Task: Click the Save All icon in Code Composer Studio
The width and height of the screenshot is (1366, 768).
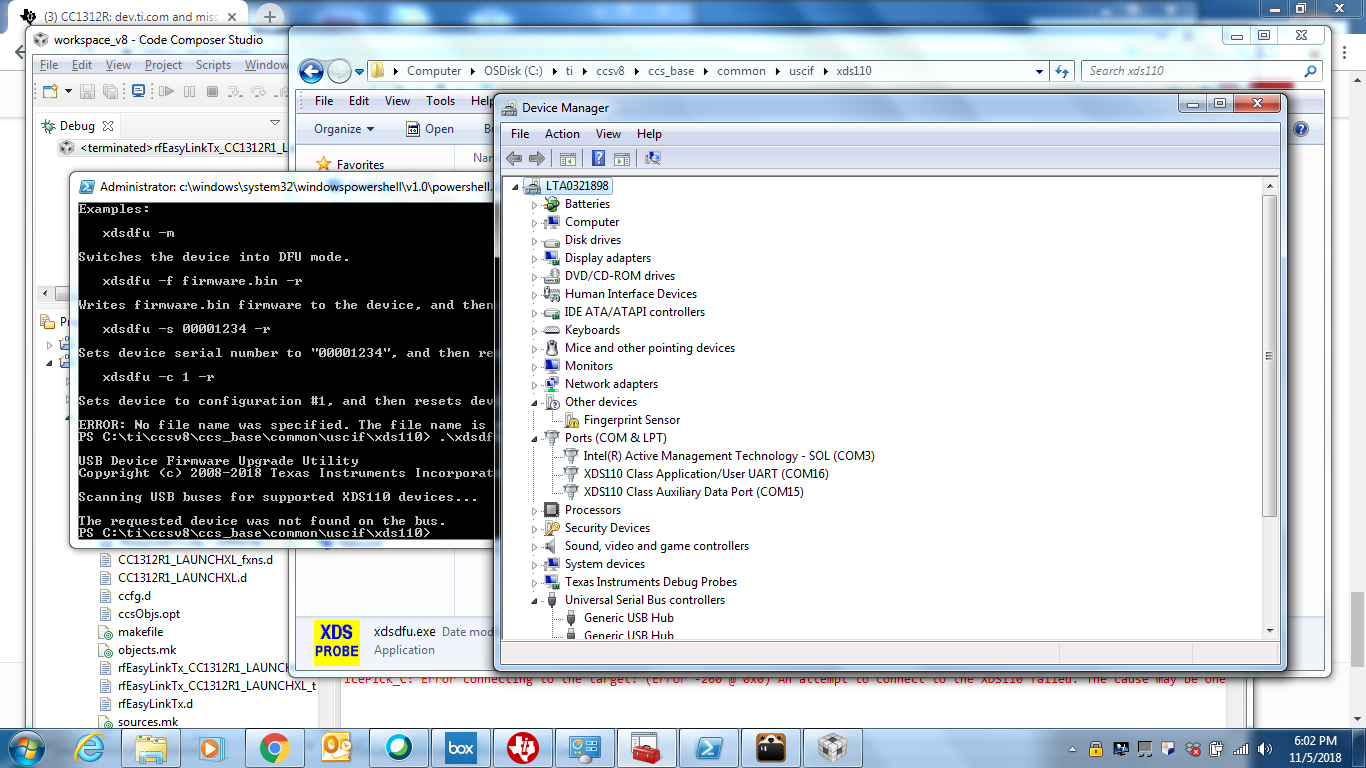Action: click(x=111, y=91)
